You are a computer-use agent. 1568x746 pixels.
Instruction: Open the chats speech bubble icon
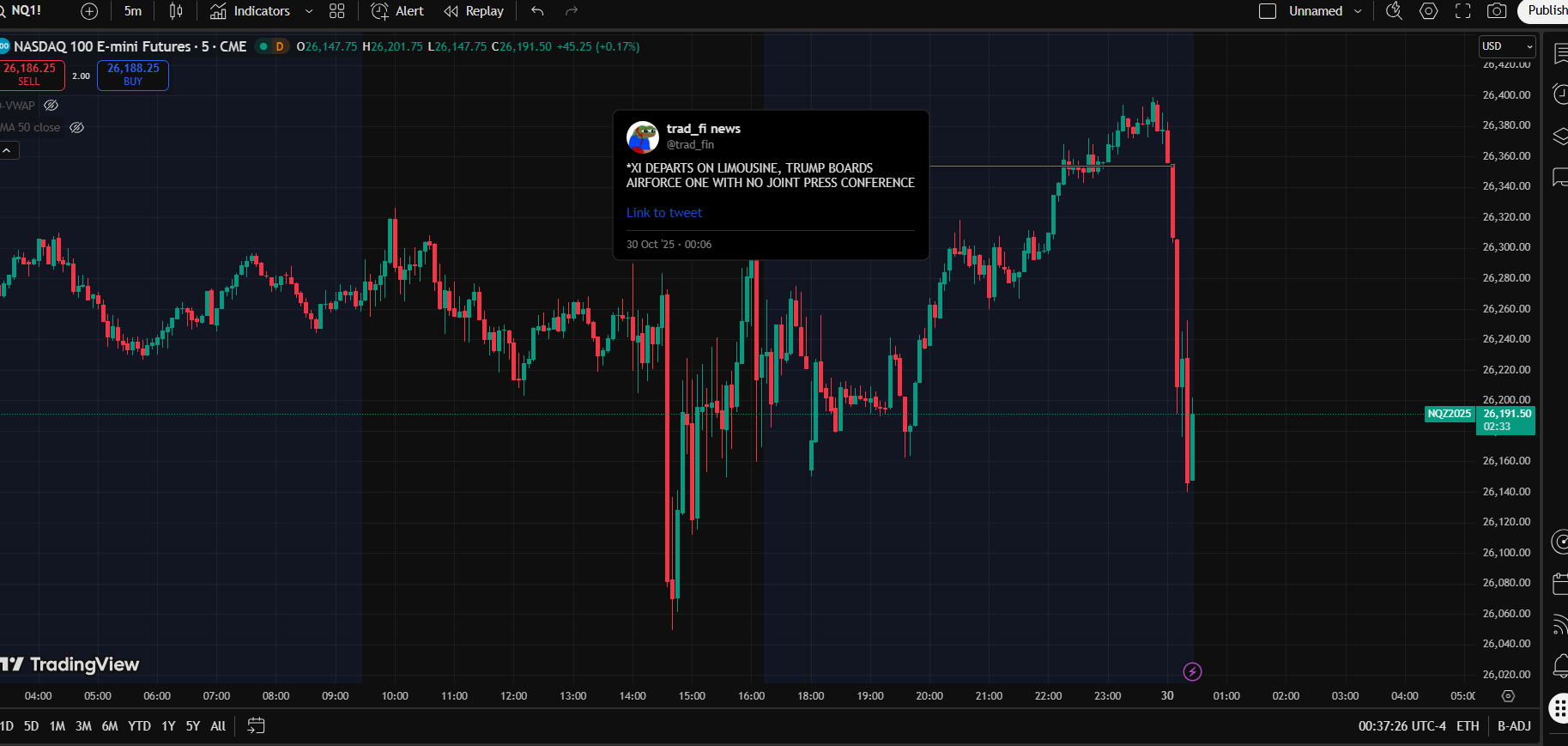pyautogui.click(x=1560, y=178)
